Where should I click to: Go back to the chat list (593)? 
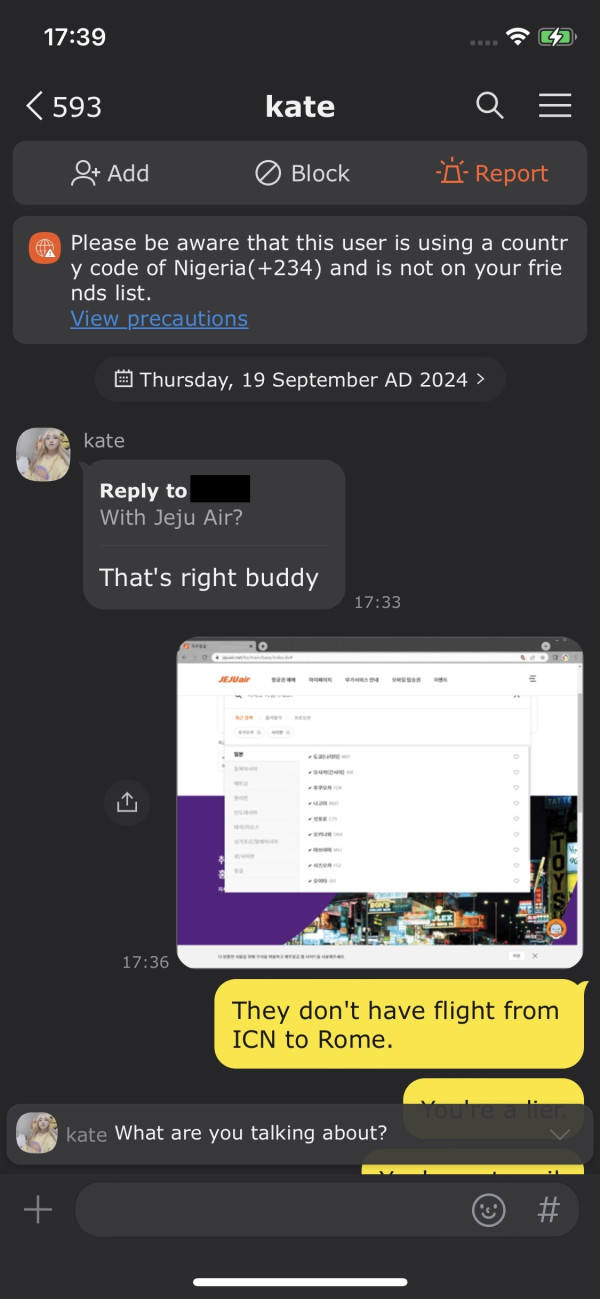[63, 106]
